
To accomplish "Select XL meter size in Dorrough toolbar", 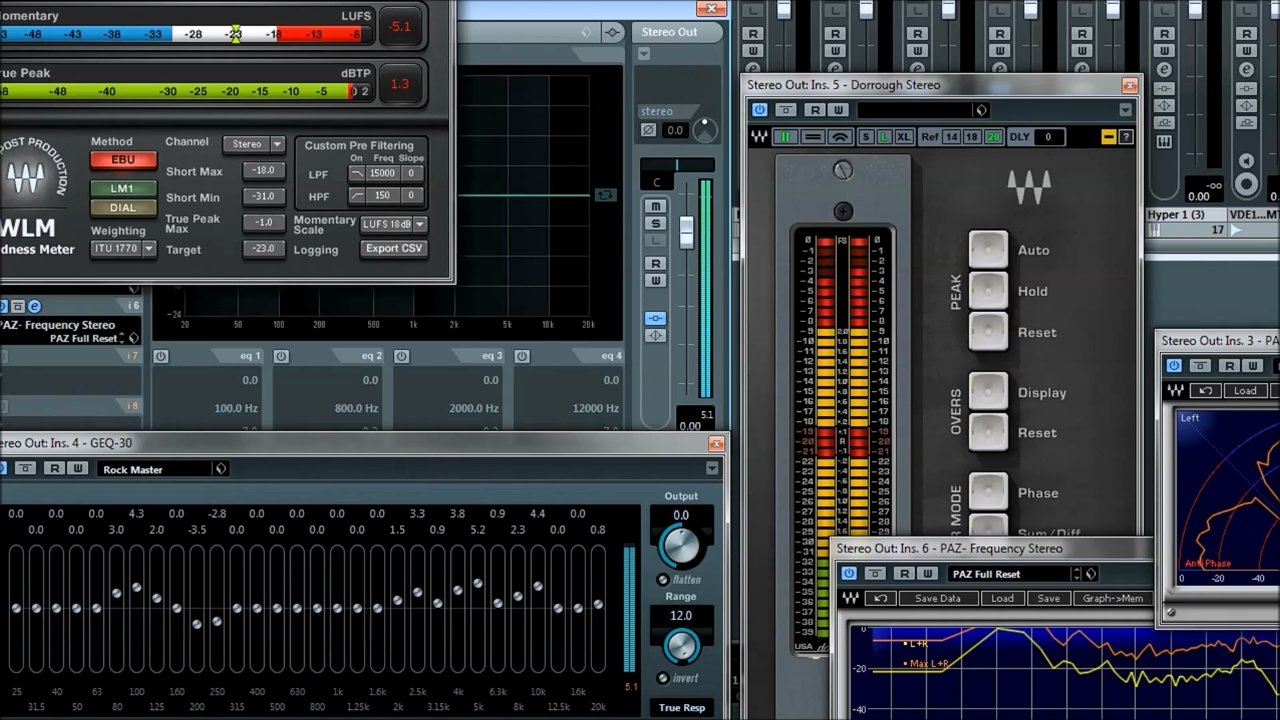I will [x=904, y=137].
